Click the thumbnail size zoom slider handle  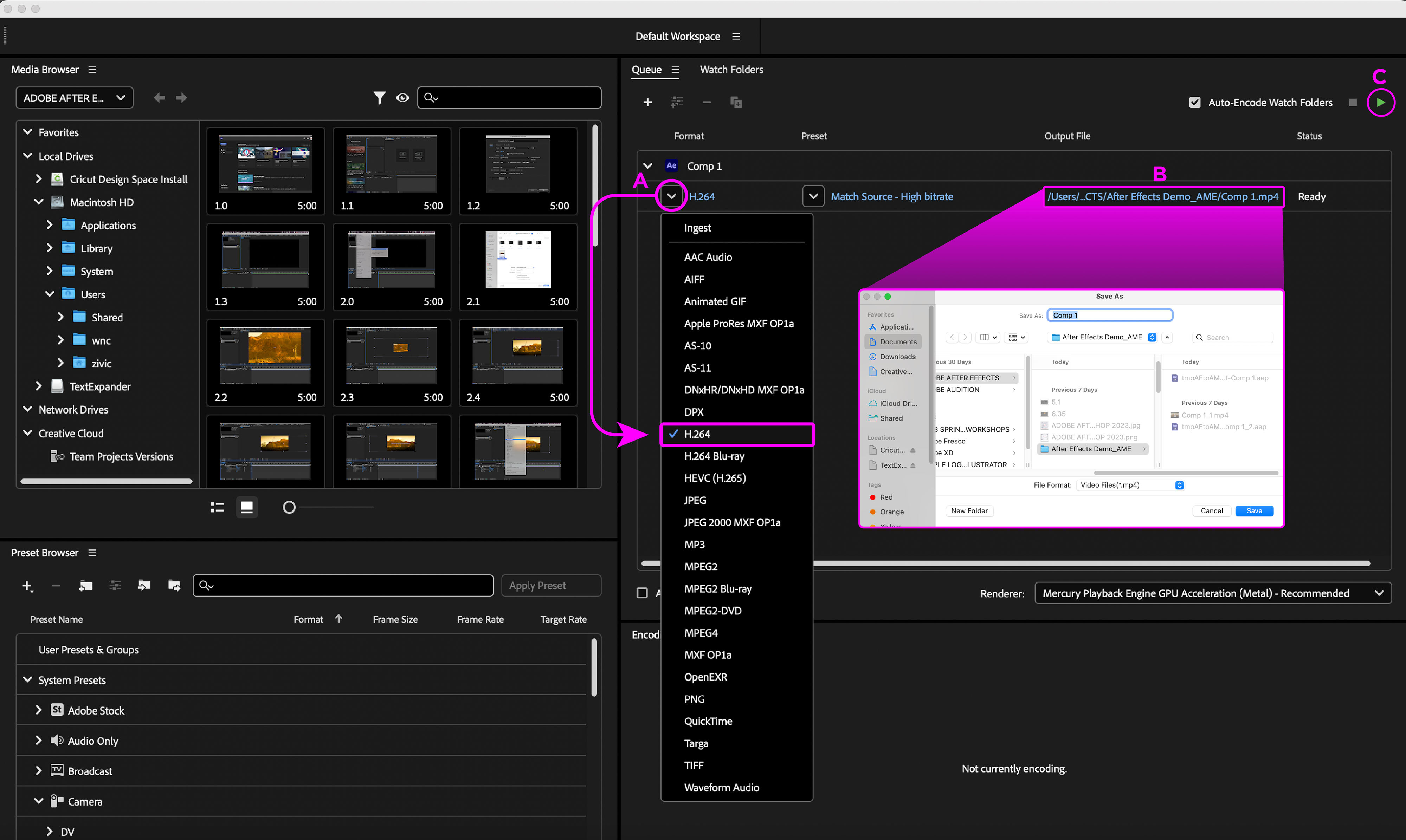[x=289, y=507]
